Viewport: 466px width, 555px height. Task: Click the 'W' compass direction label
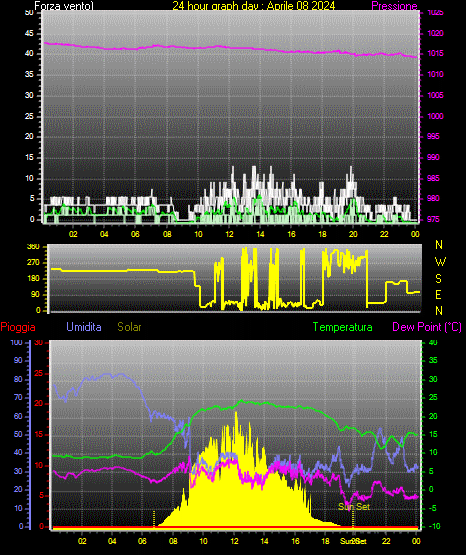coord(440,262)
